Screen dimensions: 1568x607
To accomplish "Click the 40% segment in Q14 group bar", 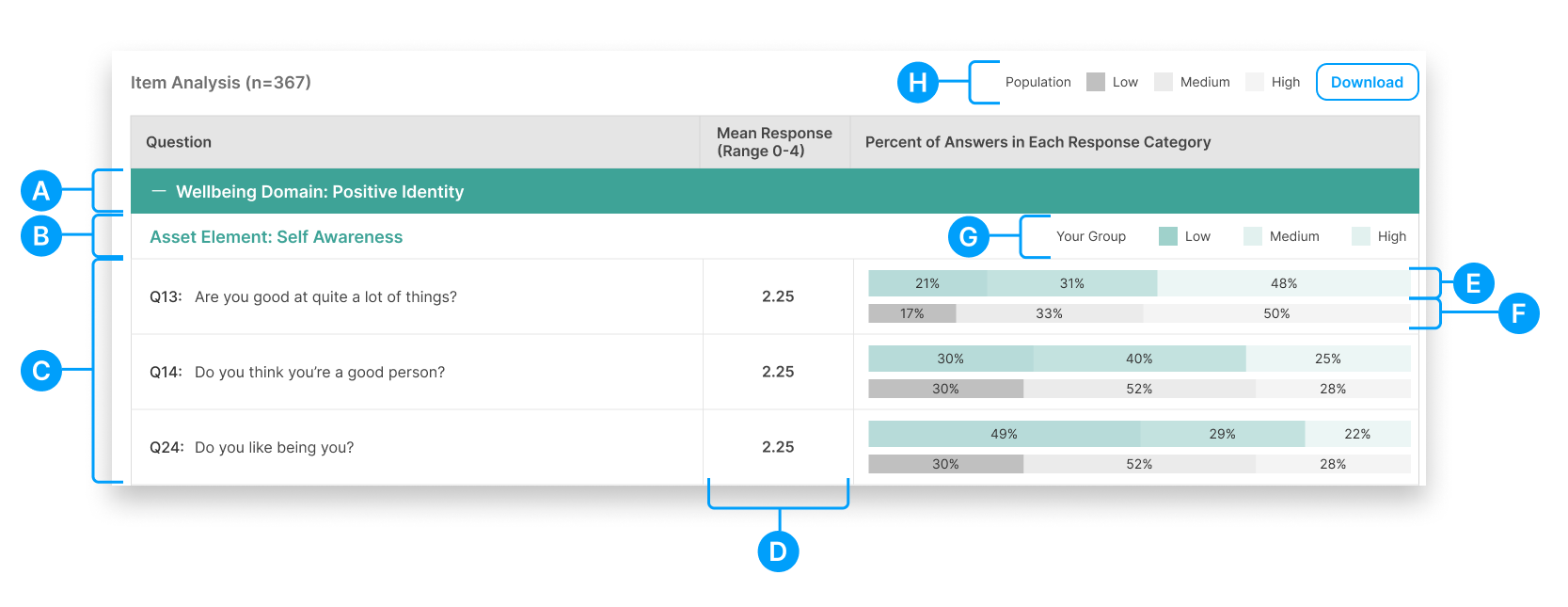I will [1139, 359].
